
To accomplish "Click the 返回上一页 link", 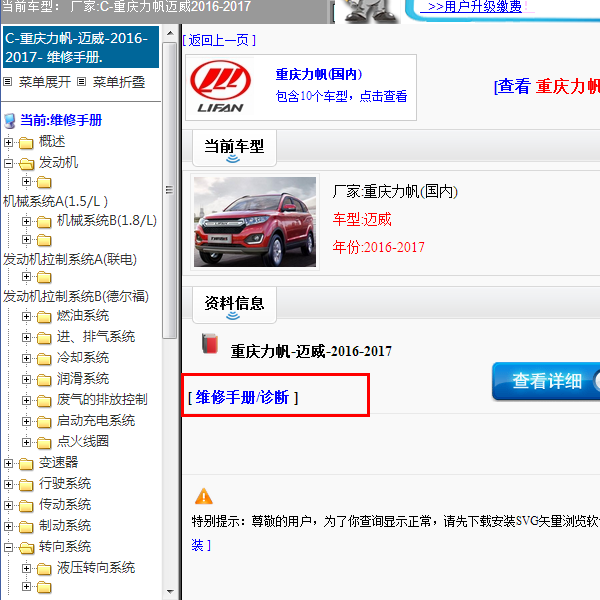I will point(219,40).
